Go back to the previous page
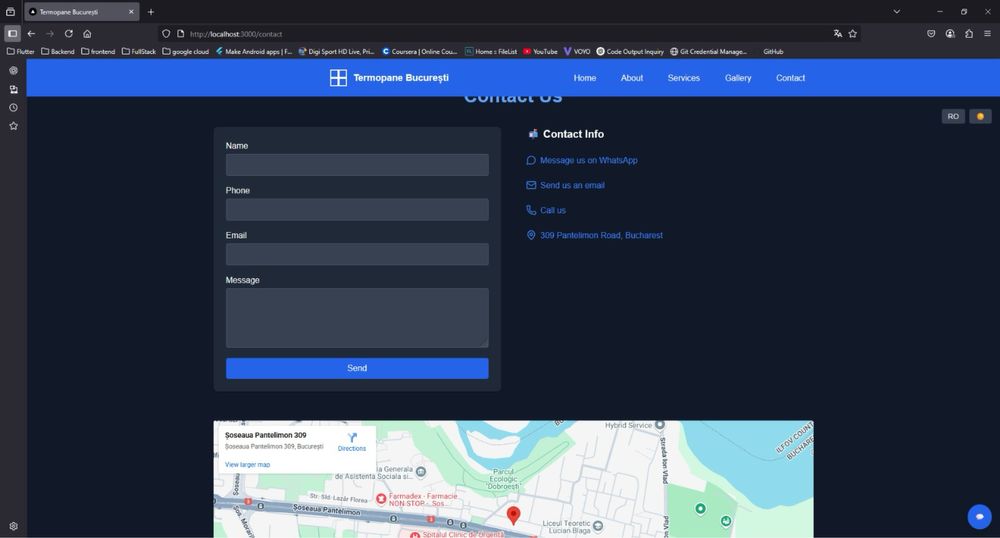 (x=31, y=34)
